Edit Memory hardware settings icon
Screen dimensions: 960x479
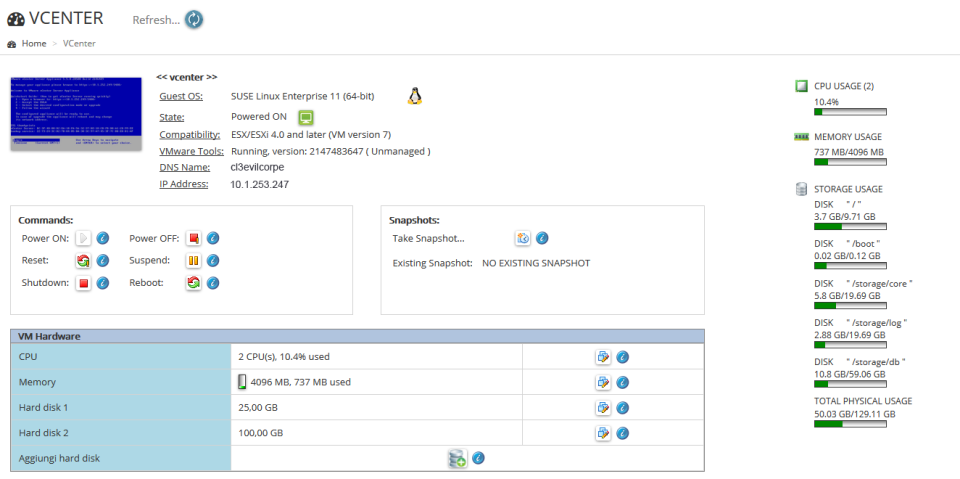click(x=603, y=382)
